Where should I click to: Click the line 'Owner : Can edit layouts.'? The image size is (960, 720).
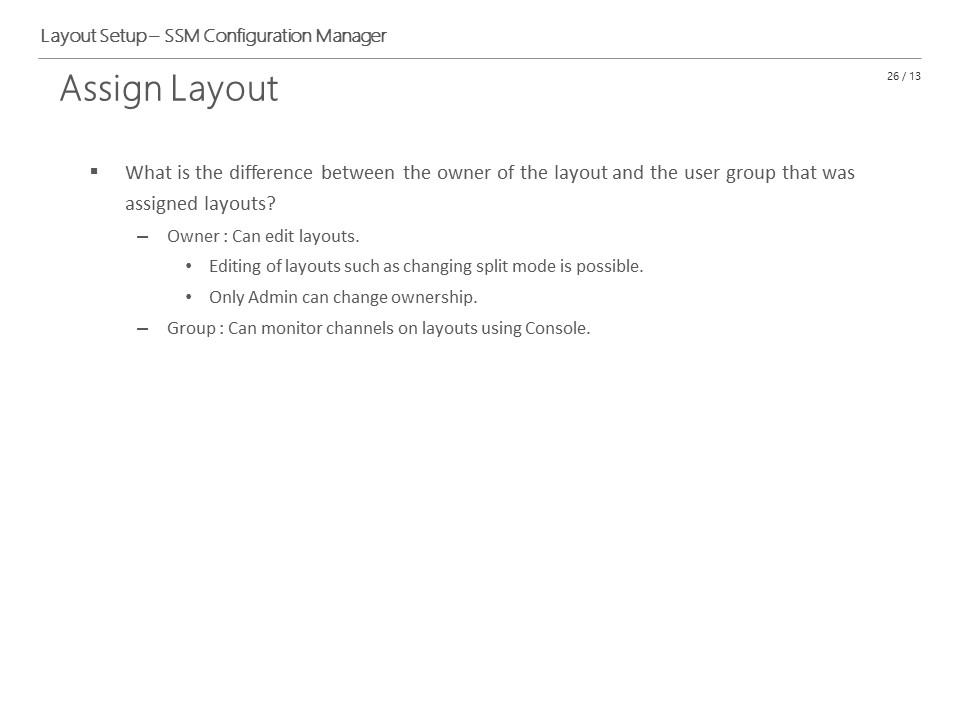pyautogui.click(x=263, y=236)
